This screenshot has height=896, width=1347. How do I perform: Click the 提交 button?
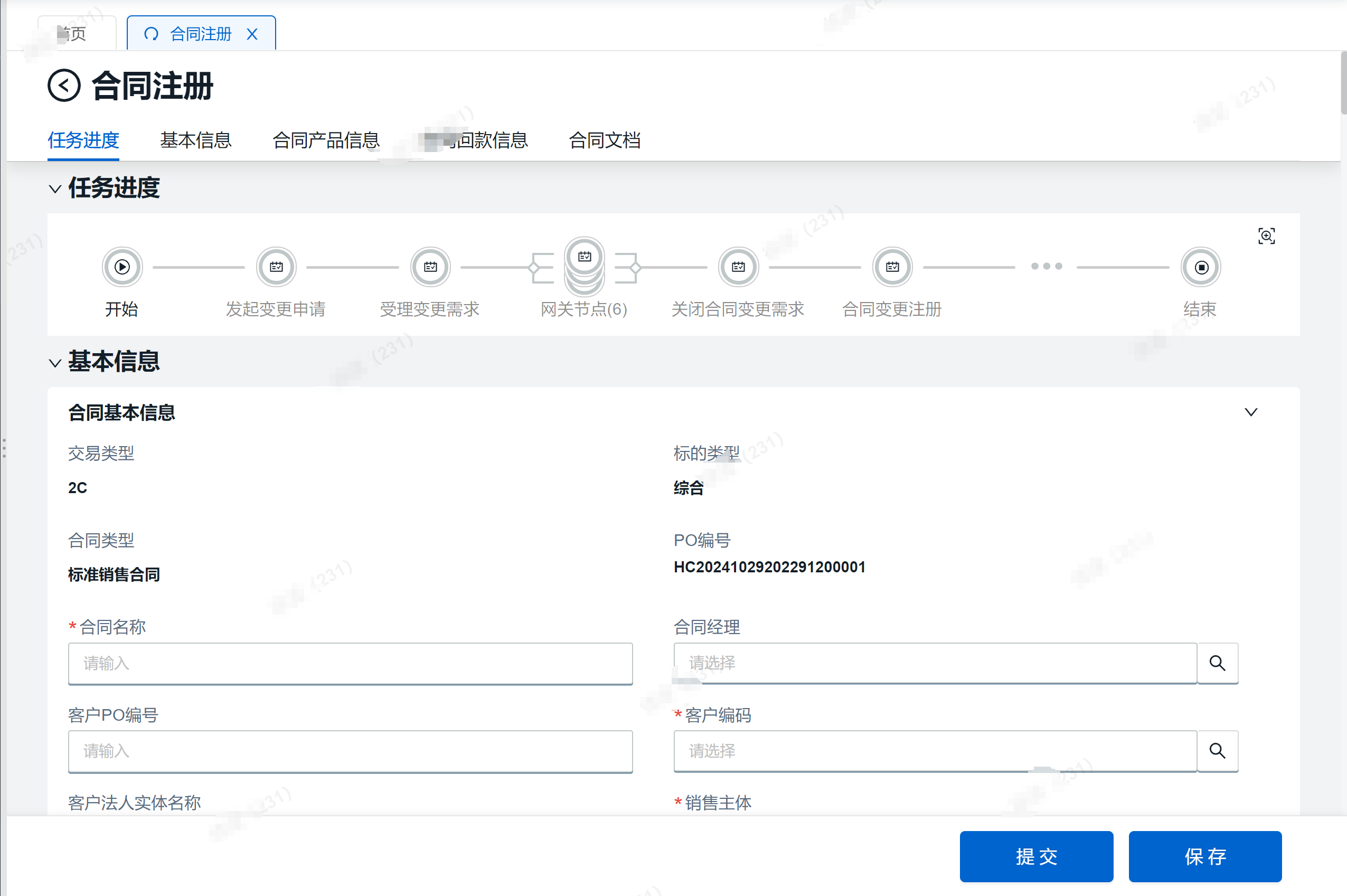pyautogui.click(x=1036, y=856)
